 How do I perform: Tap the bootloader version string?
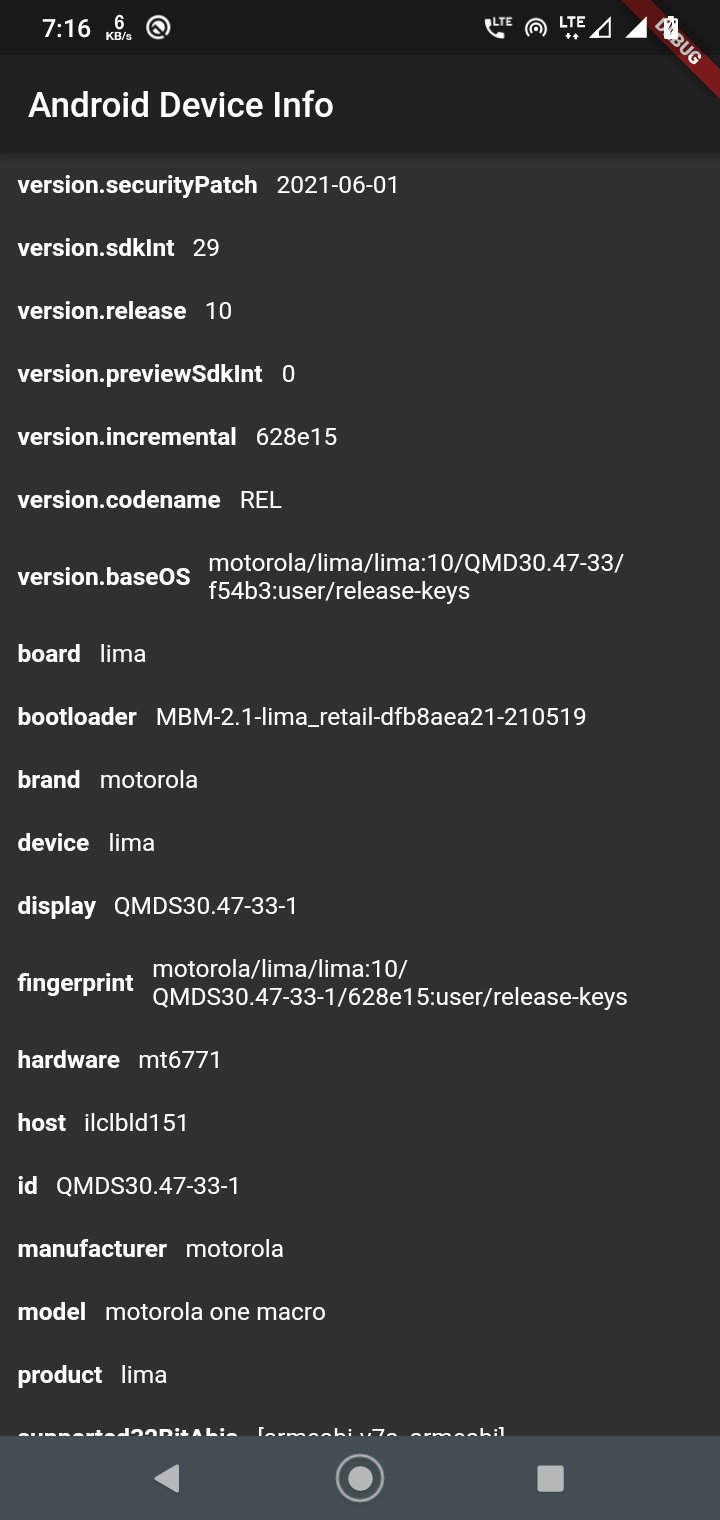(x=372, y=717)
